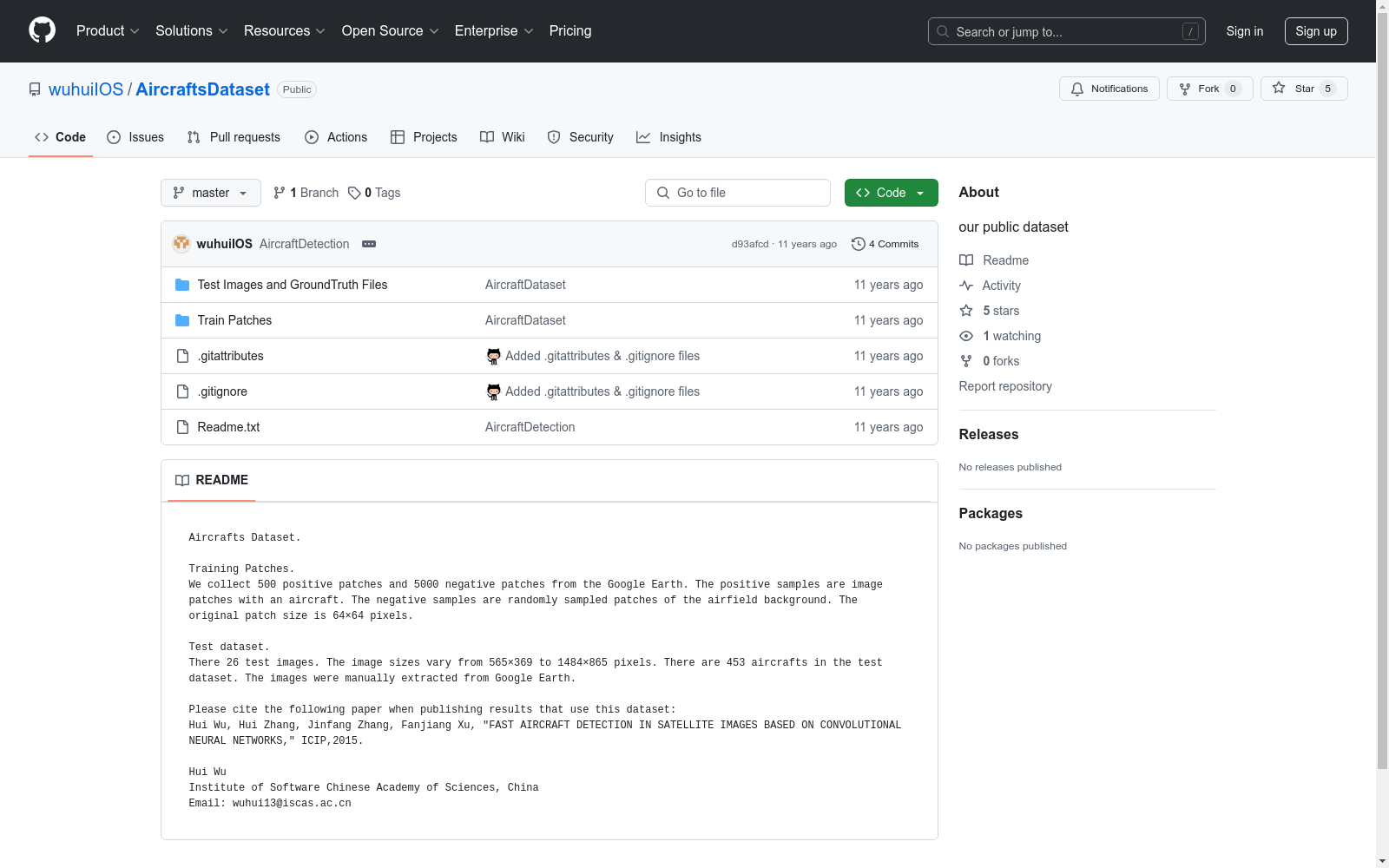
Task: Fork this repository
Action: point(1209,89)
